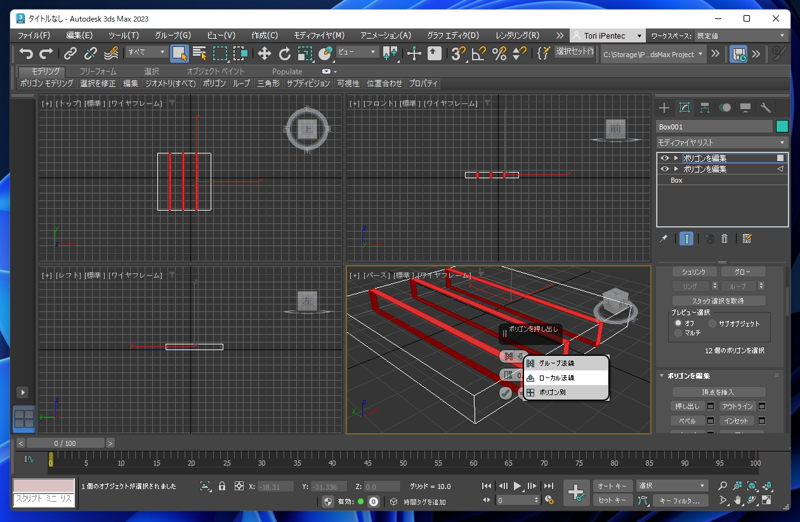Open the project path dropdown
This screenshot has height=522, width=800.
coord(653,54)
